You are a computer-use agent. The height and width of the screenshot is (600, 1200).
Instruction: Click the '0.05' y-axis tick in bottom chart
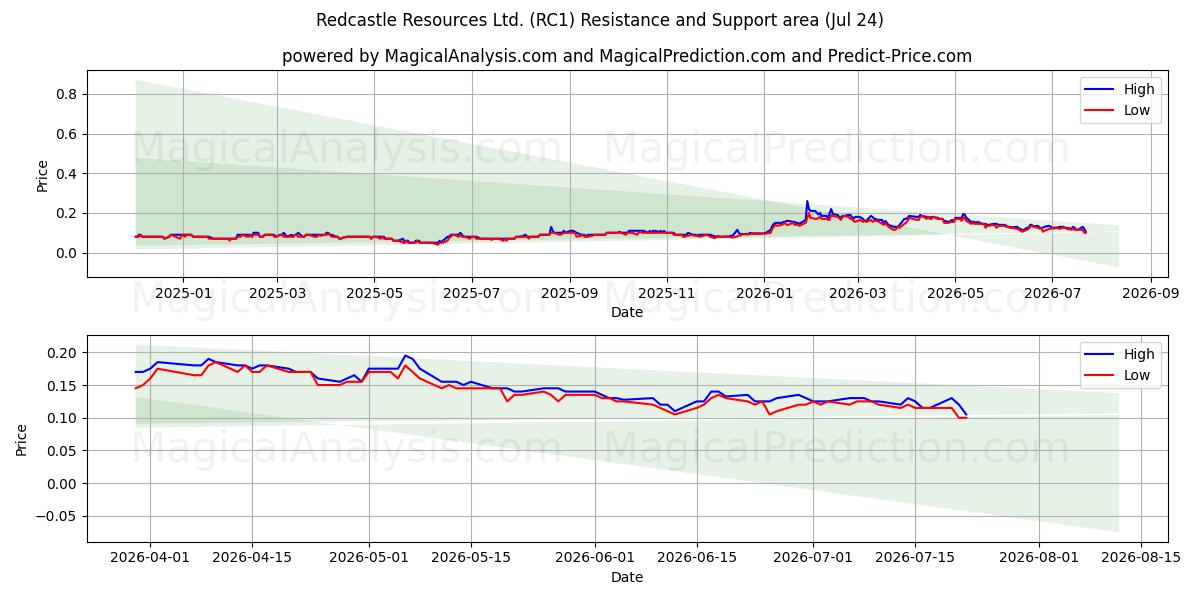[x=63, y=451]
